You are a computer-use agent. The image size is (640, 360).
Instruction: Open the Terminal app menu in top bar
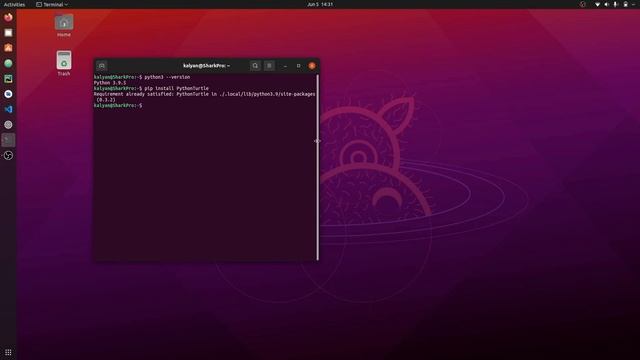tap(52, 4)
